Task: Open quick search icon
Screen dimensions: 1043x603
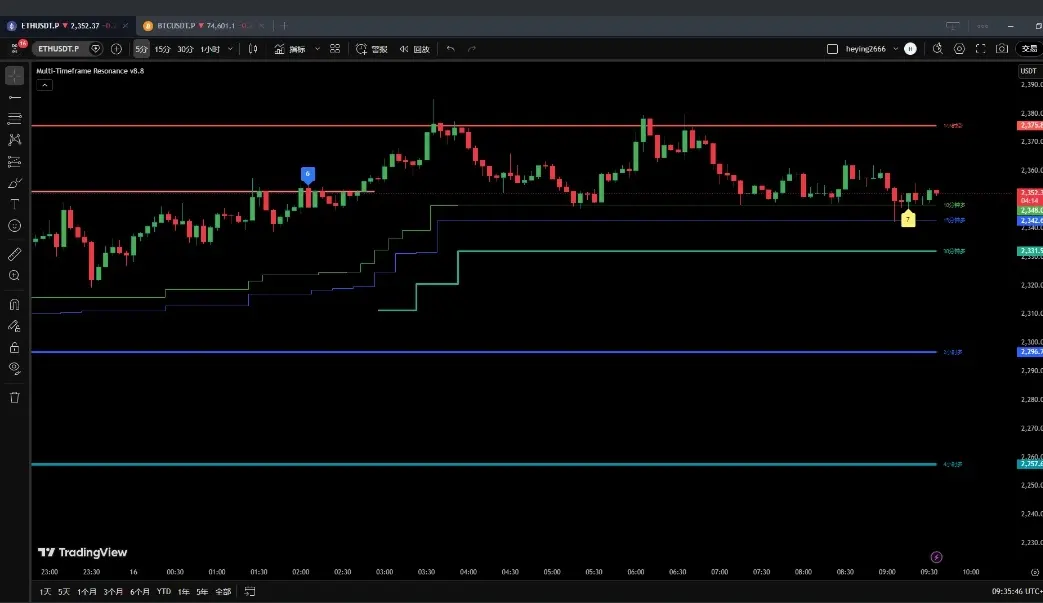Action: 937,49
